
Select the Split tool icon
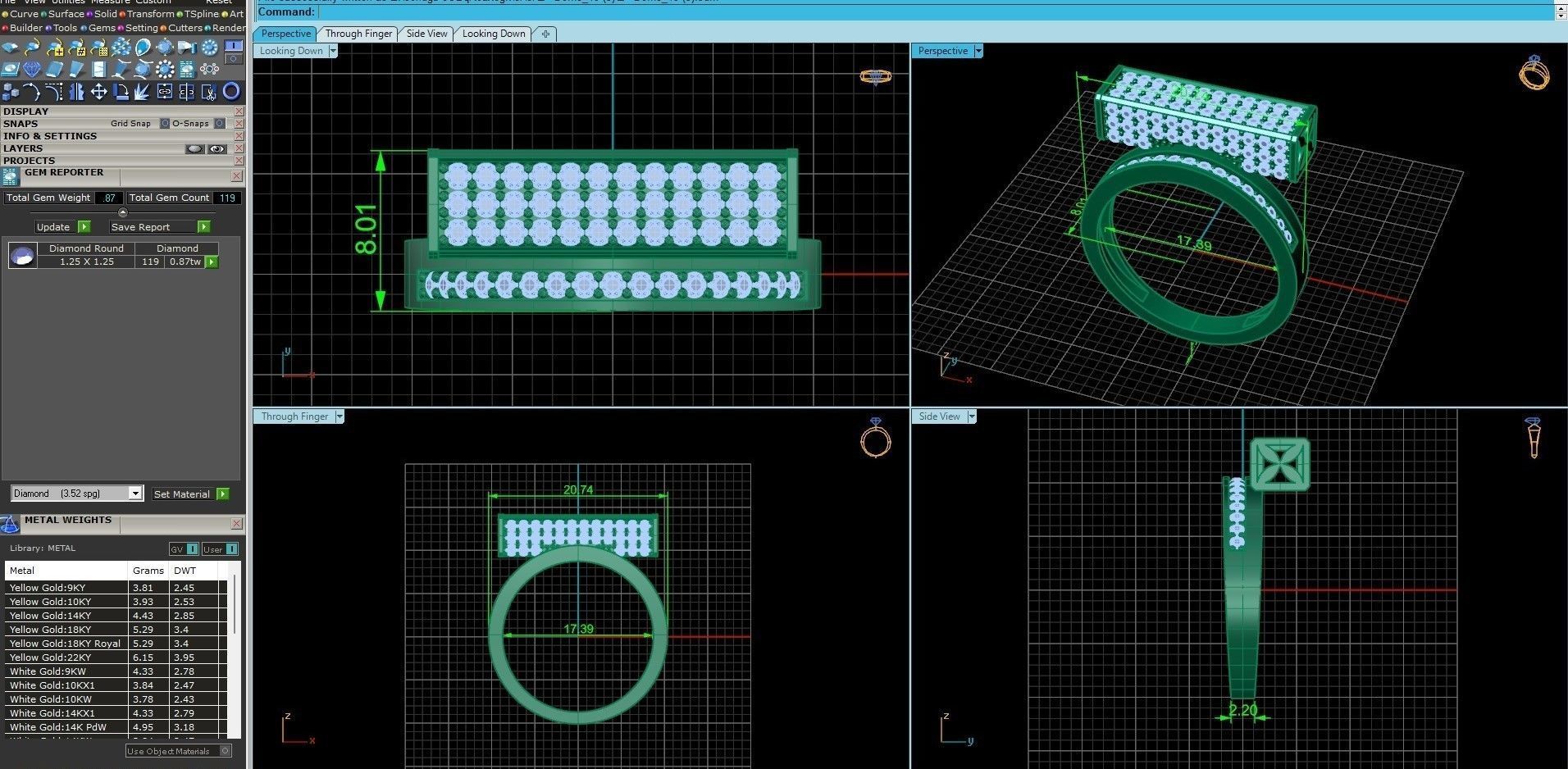coord(187,91)
